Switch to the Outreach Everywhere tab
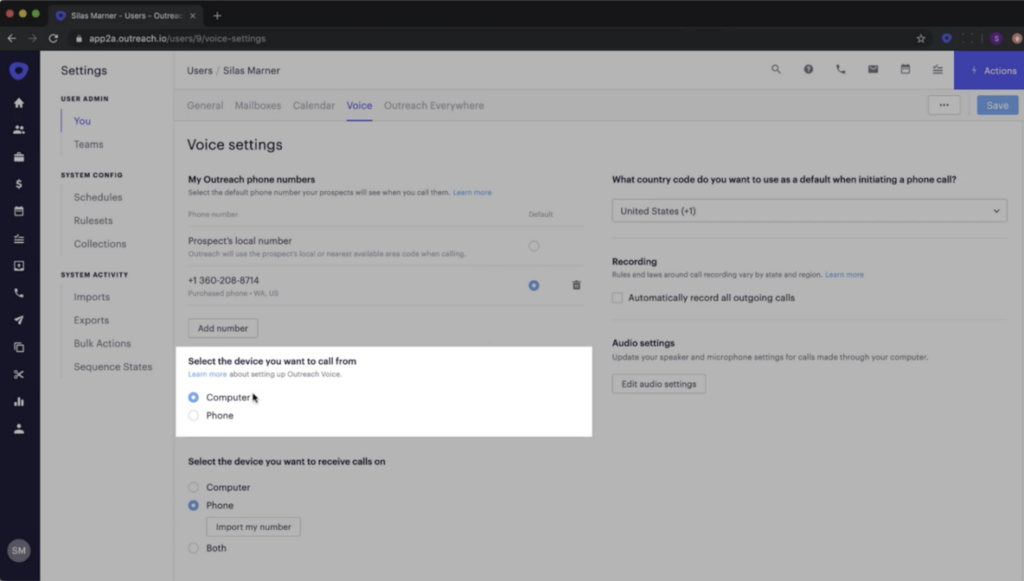 [434, 105]
